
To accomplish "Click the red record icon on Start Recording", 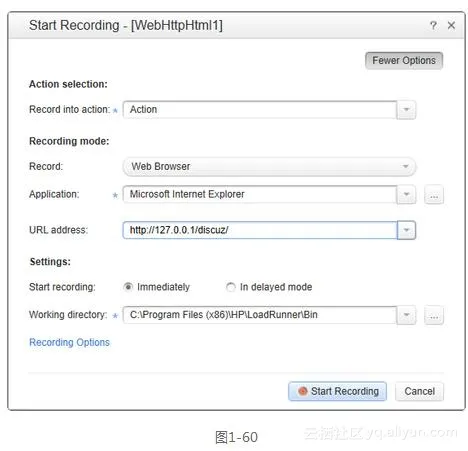I will coord(302,391).
